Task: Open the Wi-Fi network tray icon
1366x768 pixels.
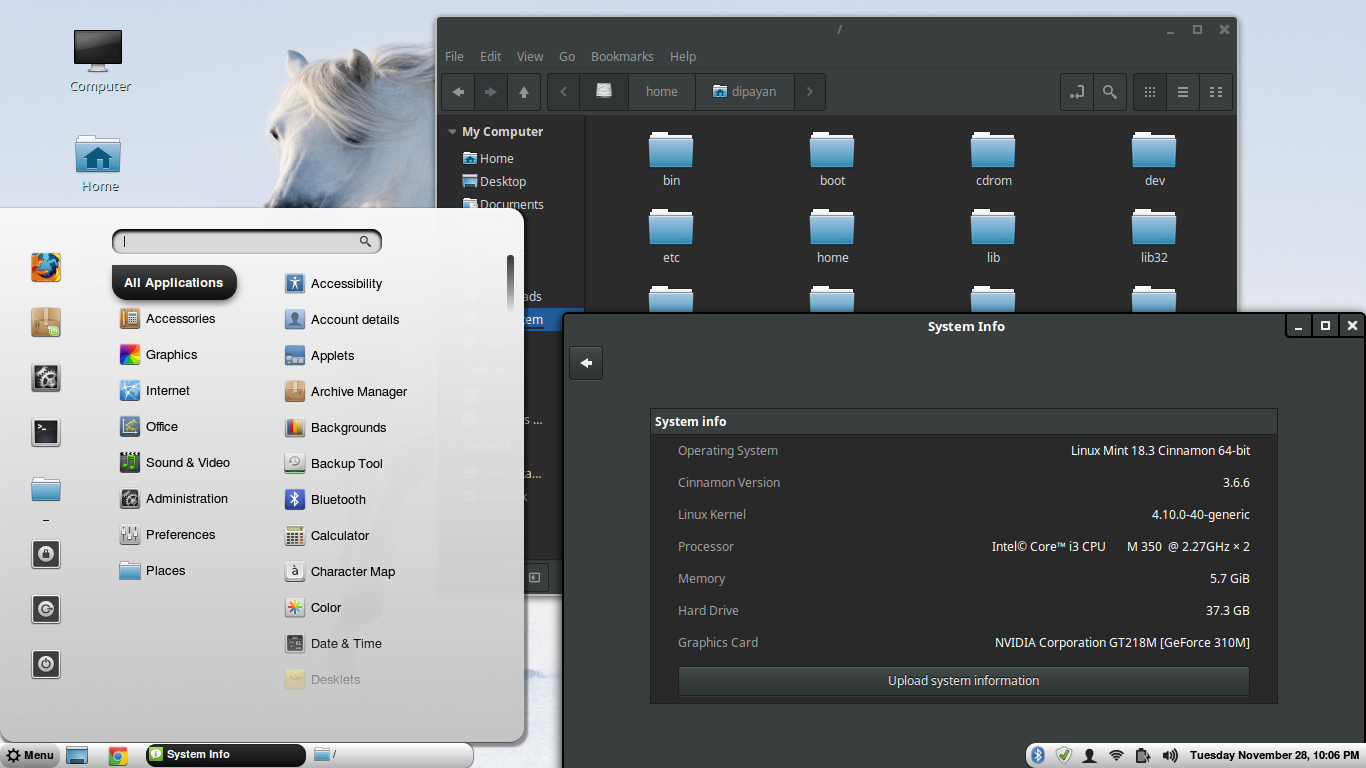Action: (1117, 755)
